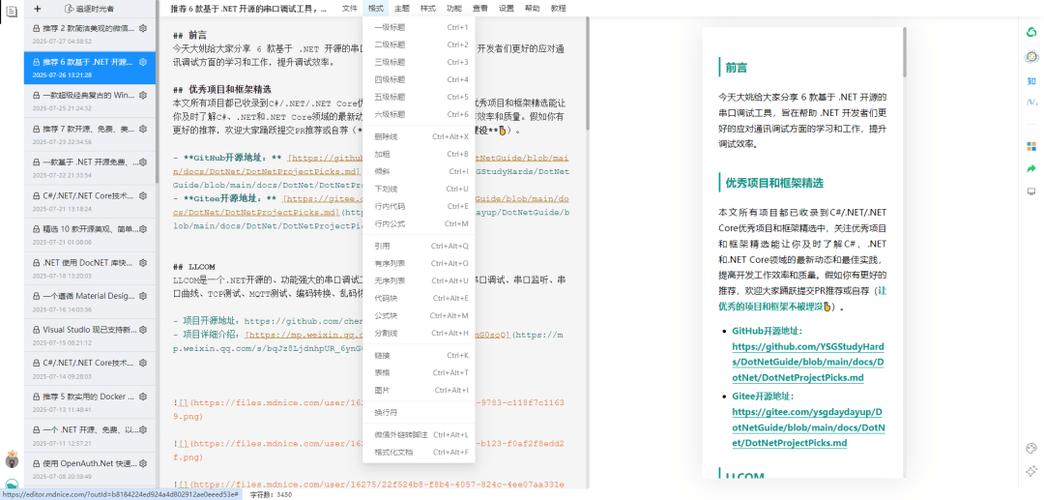Viewport: 1044px width, 500px height.
Task: Open settings gear for Visual Studio 现已支持 article
Action: (142, 330)
